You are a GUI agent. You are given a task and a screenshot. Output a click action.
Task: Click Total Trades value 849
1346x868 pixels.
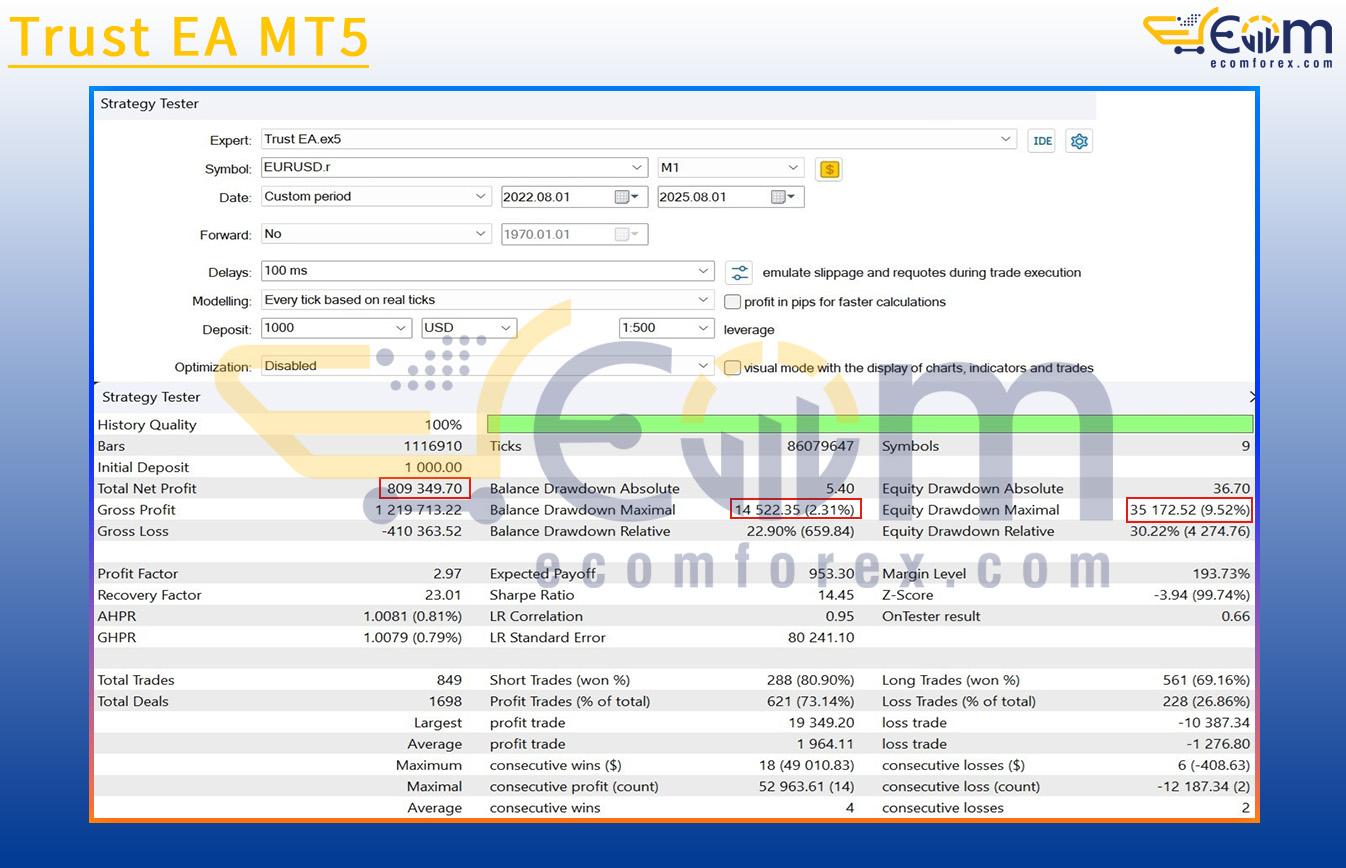(x=449, y=680)
